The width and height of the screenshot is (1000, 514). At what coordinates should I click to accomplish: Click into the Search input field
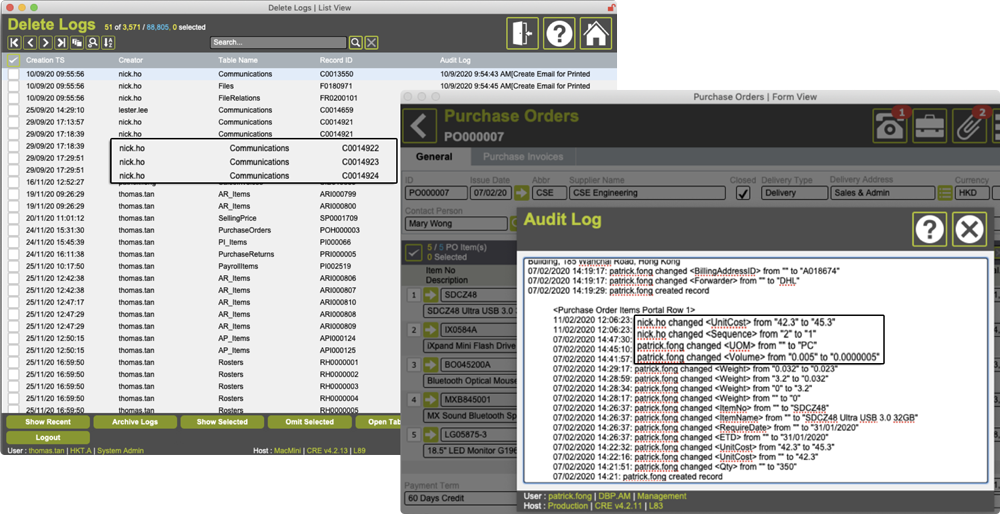point(277,43)
